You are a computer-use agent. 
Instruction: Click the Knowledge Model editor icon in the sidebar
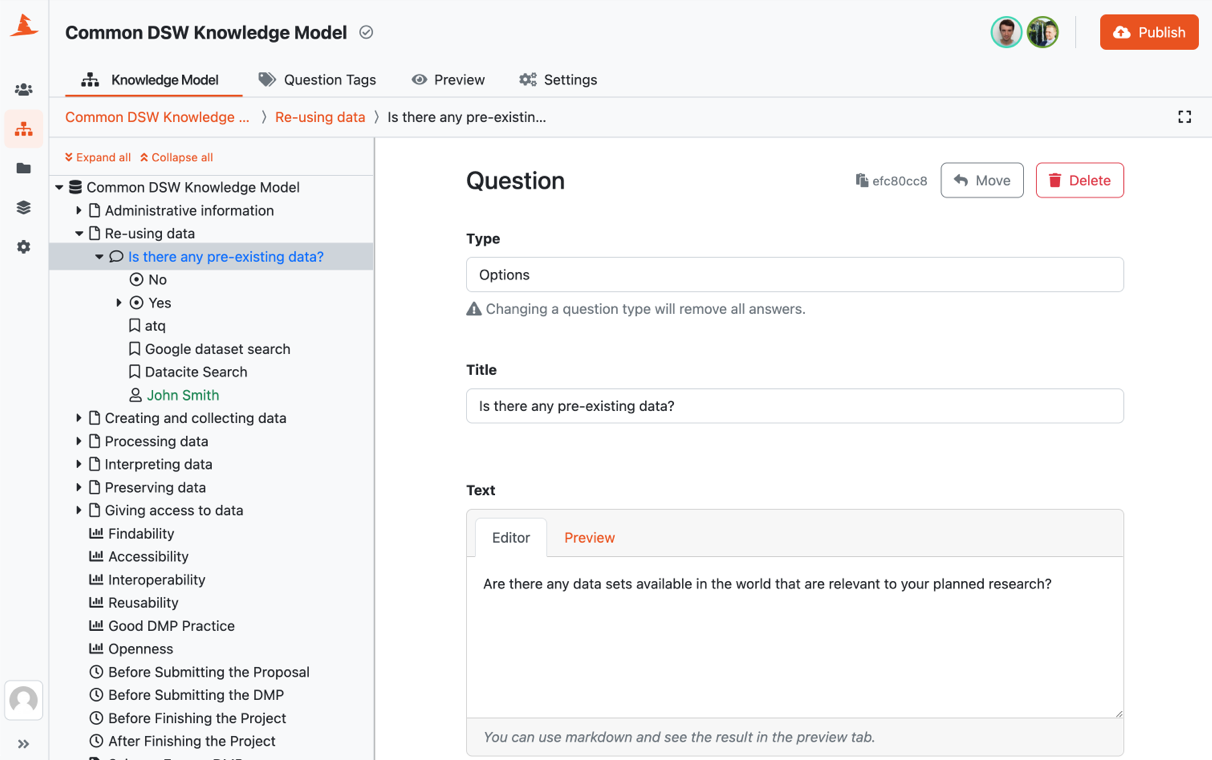click(x=23, y=129)
